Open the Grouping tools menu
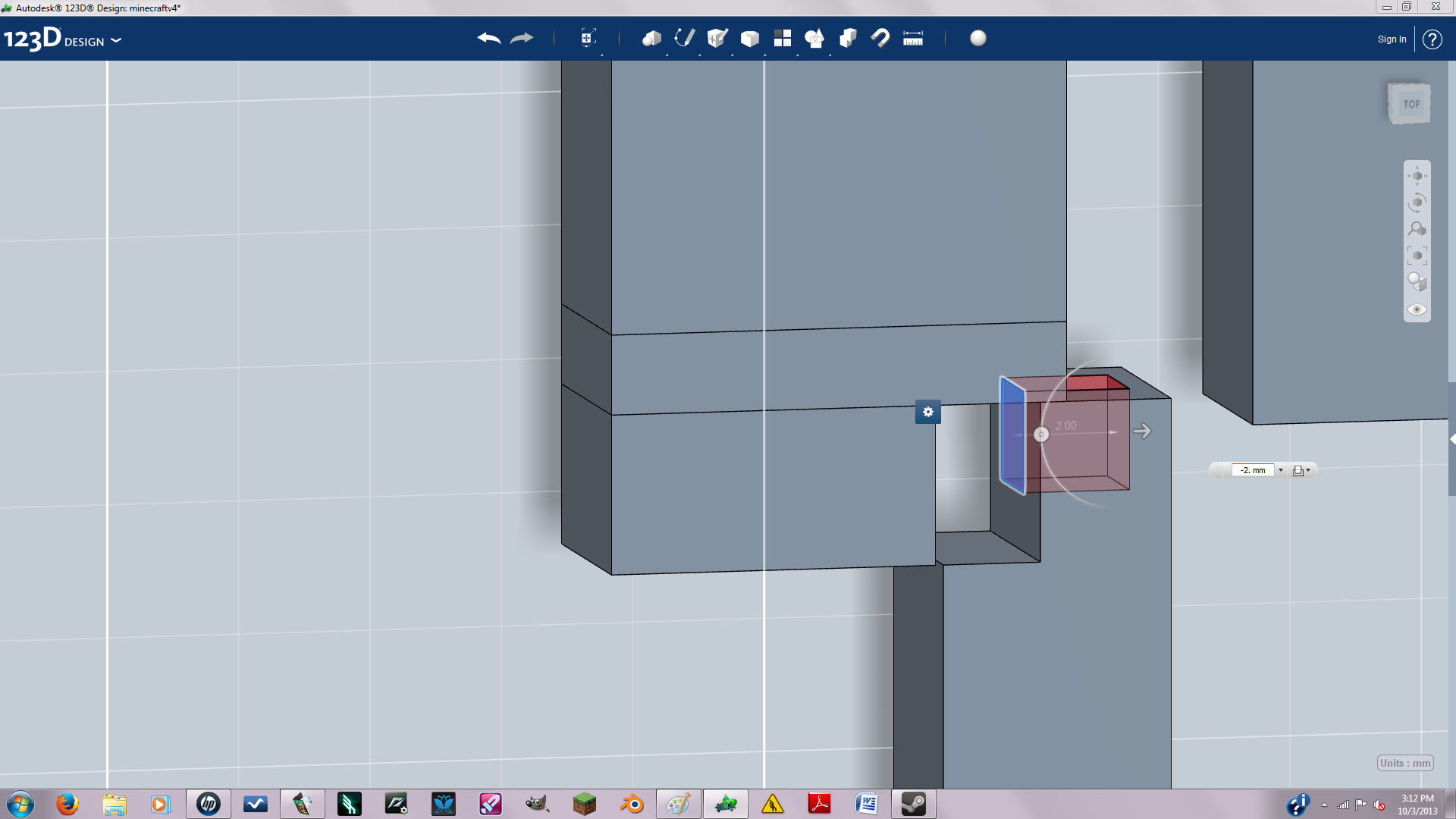This screenshot has height=819, width=1456. (814, 38)
